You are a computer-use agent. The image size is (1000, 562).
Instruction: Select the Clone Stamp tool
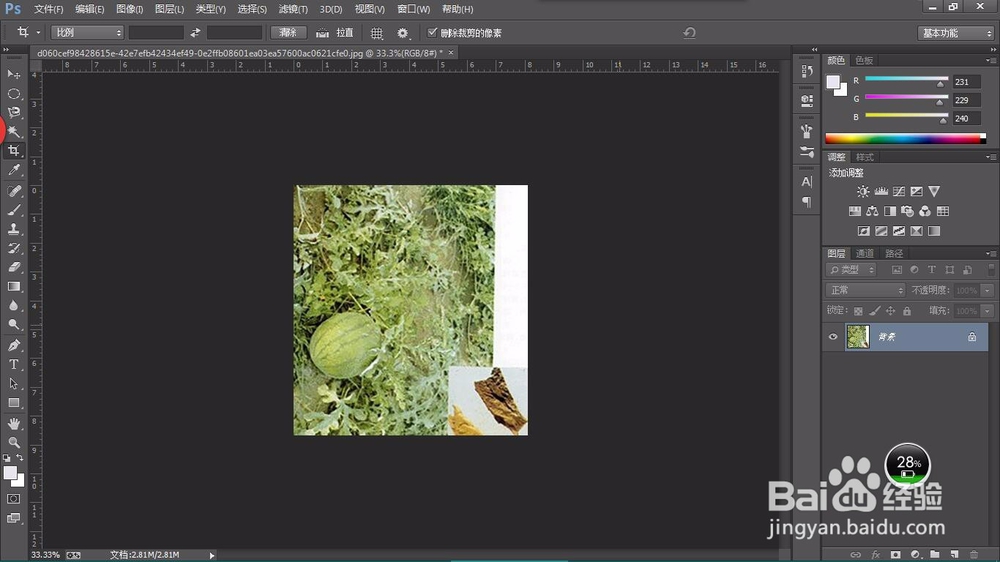(13, 229)
